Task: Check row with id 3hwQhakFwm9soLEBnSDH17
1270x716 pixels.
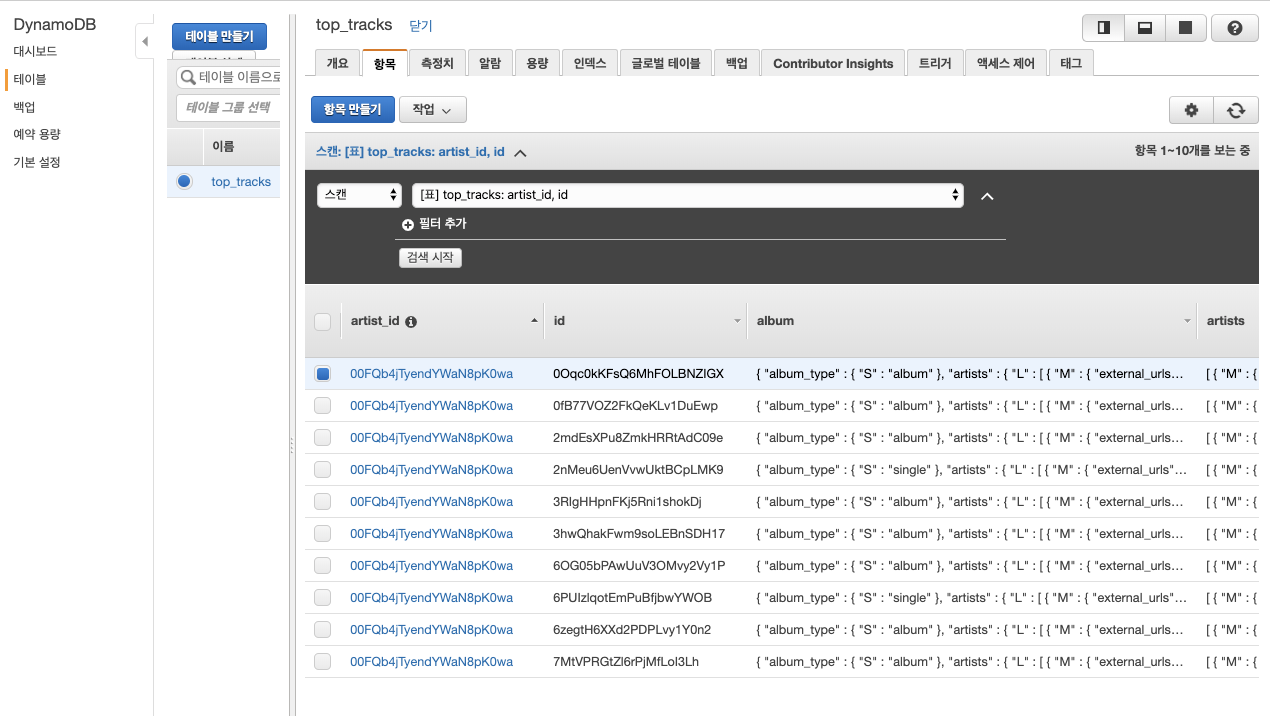Action: pyautogui.click(x=322, y=534)
